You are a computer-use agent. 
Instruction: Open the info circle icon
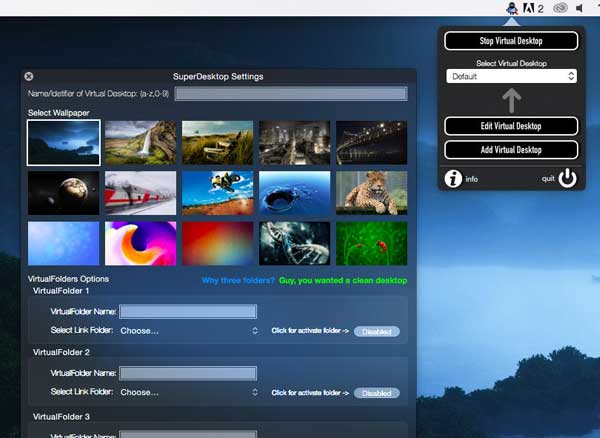(453, 179)
